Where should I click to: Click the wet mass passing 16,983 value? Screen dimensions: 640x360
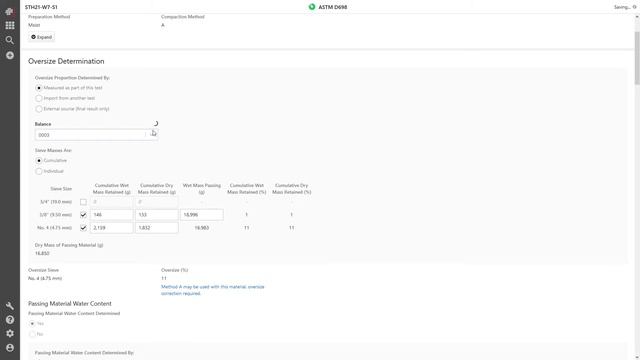202,228
